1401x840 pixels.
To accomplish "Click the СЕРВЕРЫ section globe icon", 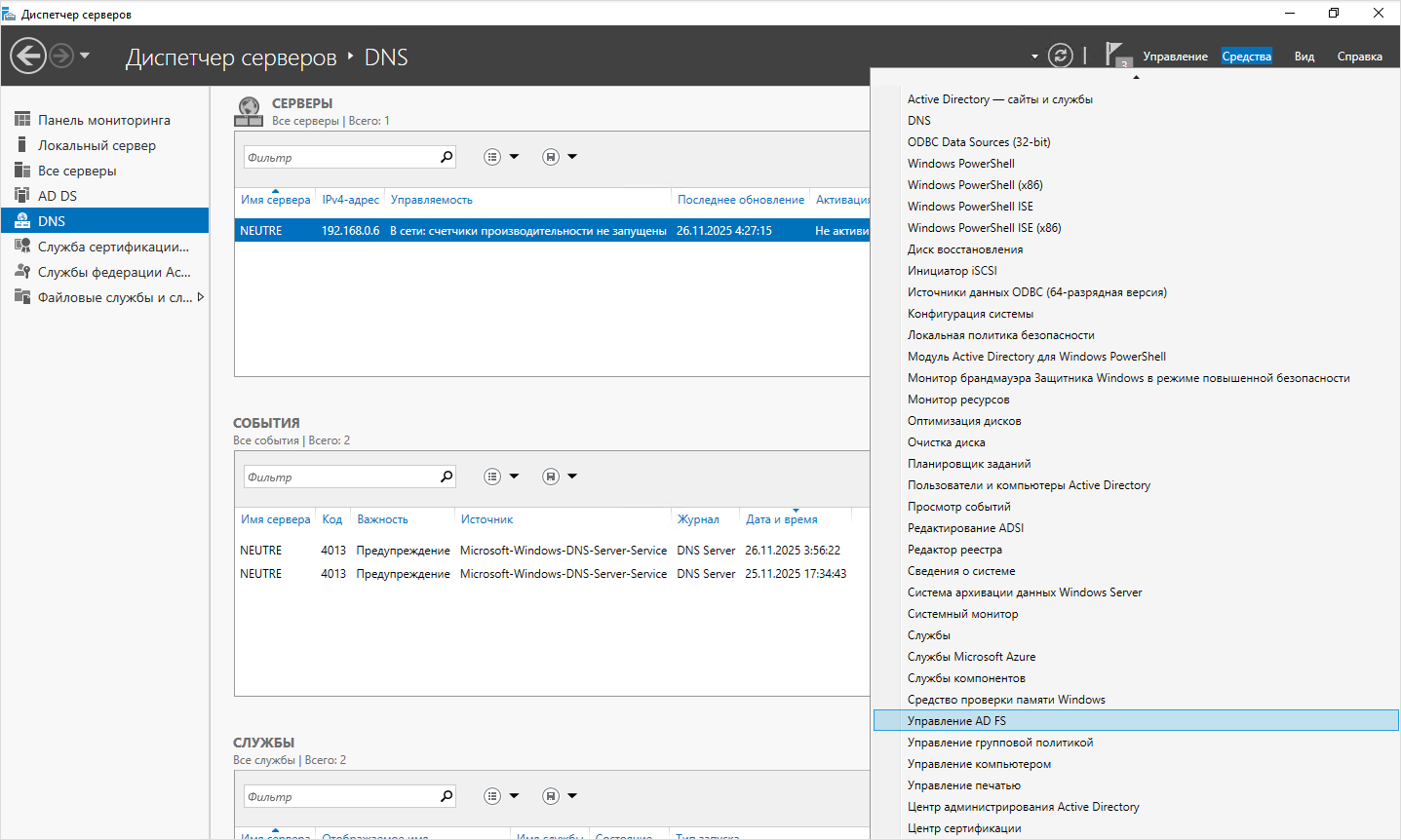I will [249, 111].
